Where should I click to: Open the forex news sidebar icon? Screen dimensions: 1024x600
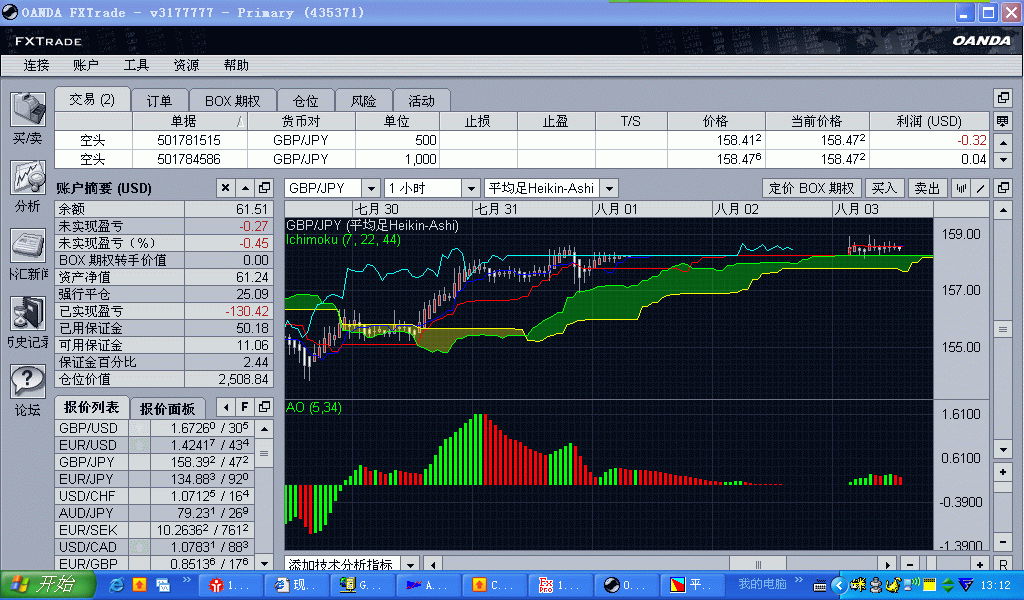(x=27, y=246)
